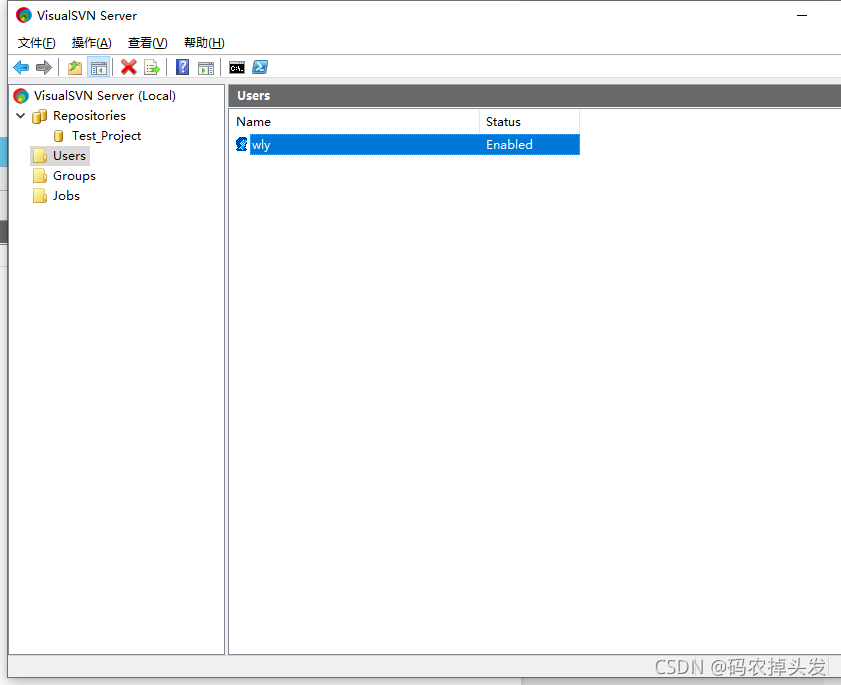The image size is (841, 685).
Task: Select VisualSVN Server (Local) root node
Action: 105,96
